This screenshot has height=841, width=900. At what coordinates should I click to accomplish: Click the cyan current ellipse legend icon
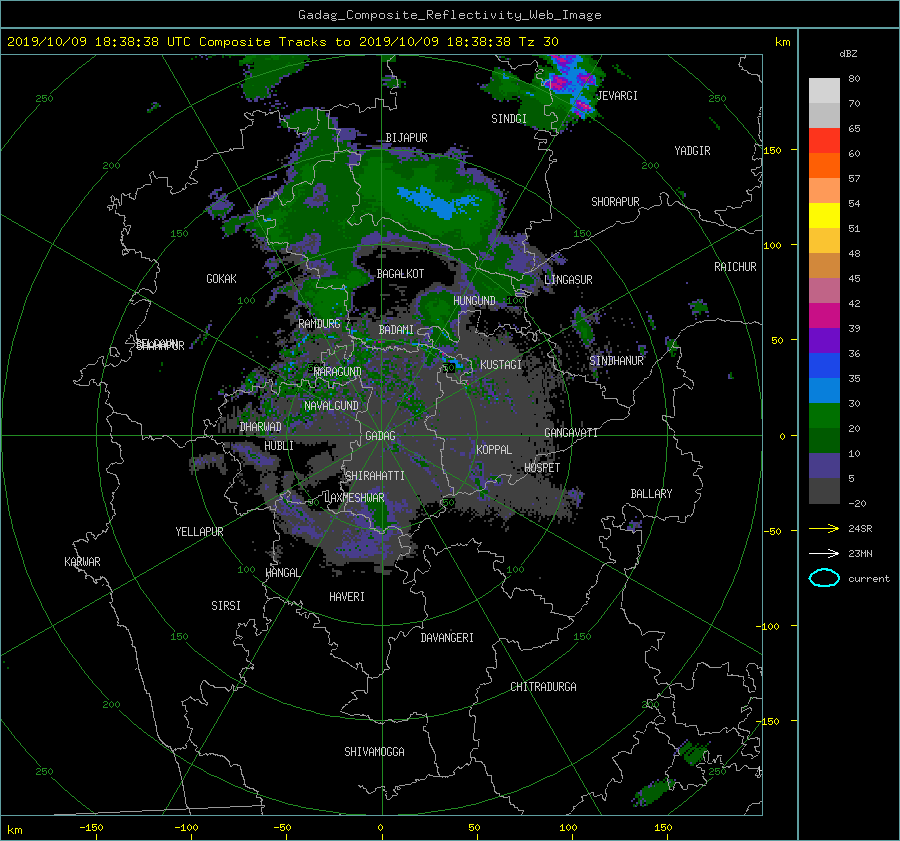824,578
